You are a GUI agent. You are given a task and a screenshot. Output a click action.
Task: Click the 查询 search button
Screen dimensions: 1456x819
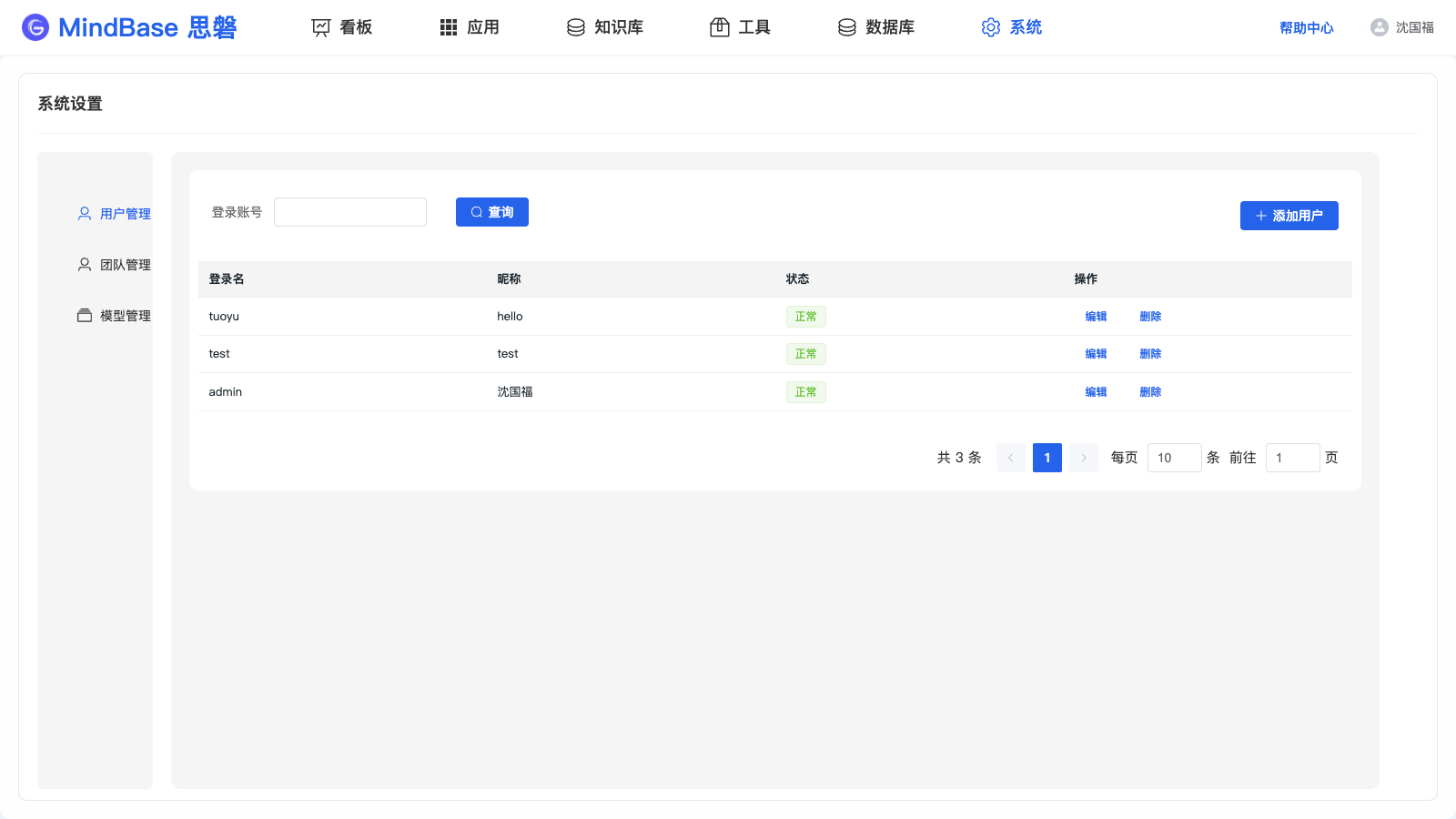tap(492, 212)
